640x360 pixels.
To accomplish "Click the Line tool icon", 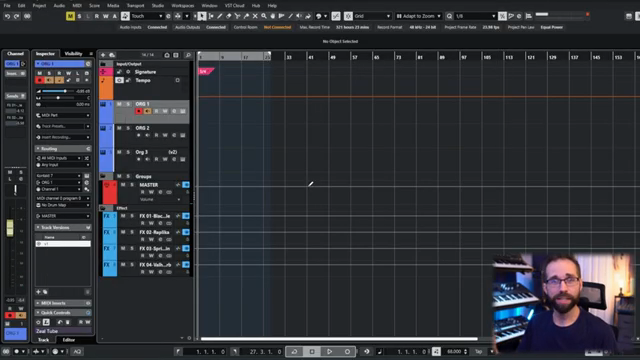I will [x=291, y=16].
